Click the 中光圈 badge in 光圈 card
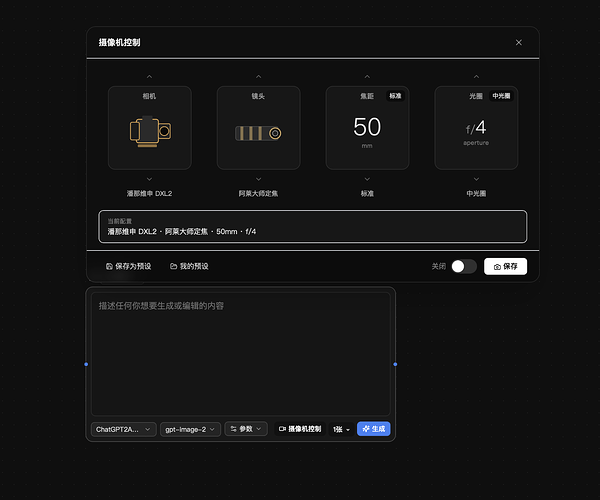 click(501, 96)
